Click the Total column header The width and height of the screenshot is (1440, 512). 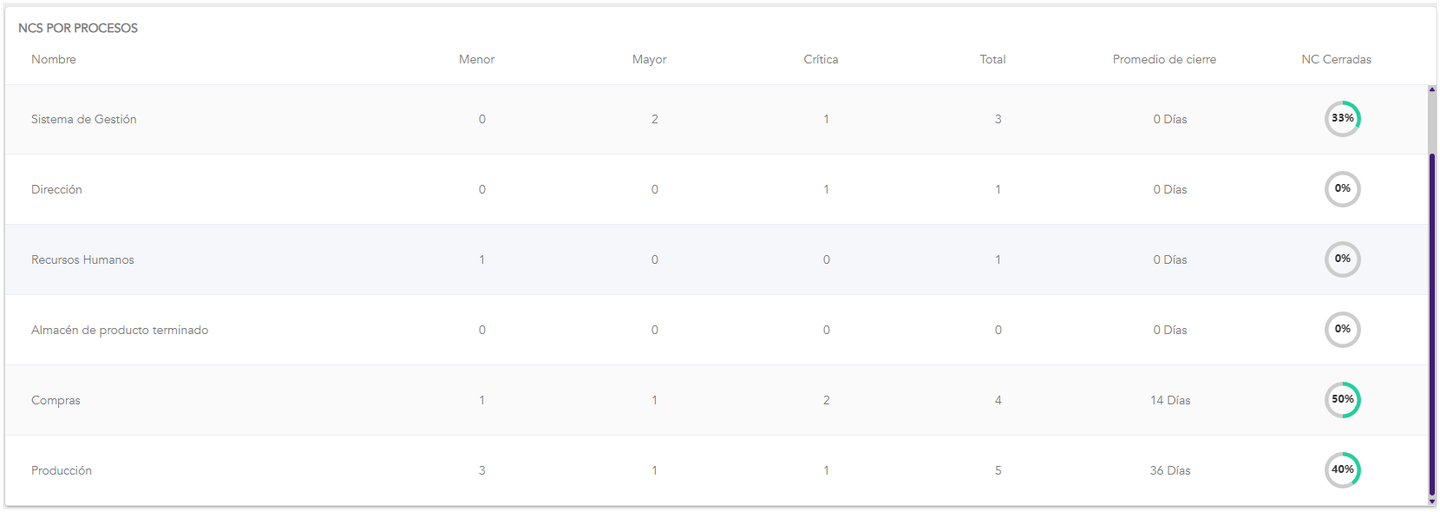click(x=993, y=59)
